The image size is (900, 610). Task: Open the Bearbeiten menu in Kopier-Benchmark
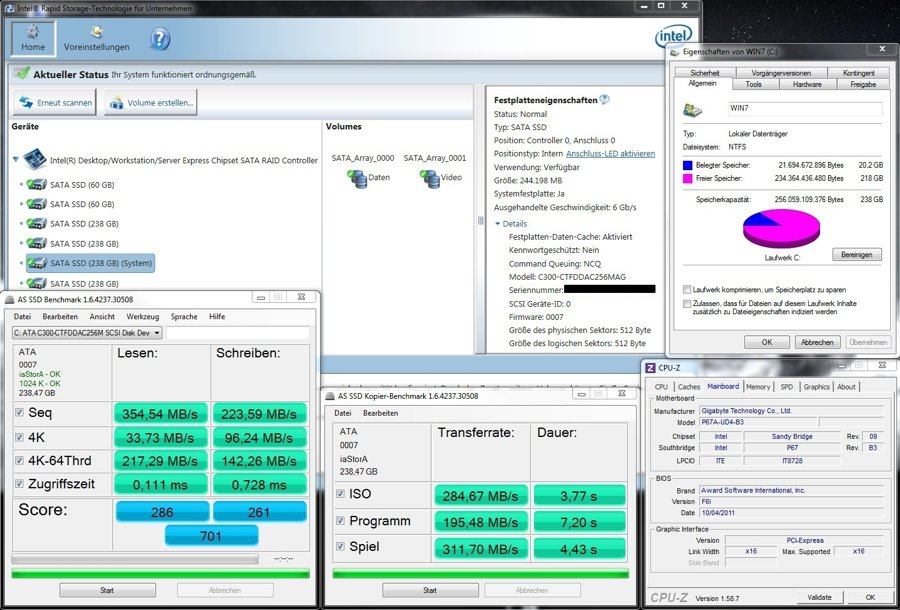(x=381, y=413)
